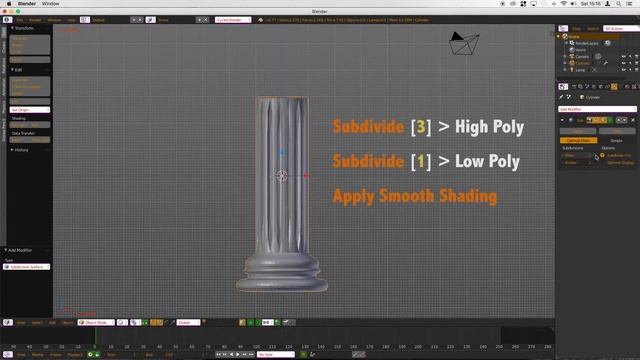Play the animation forward
Image resolution: width=640 pixels, height=360 pixels.
(238, 354)
